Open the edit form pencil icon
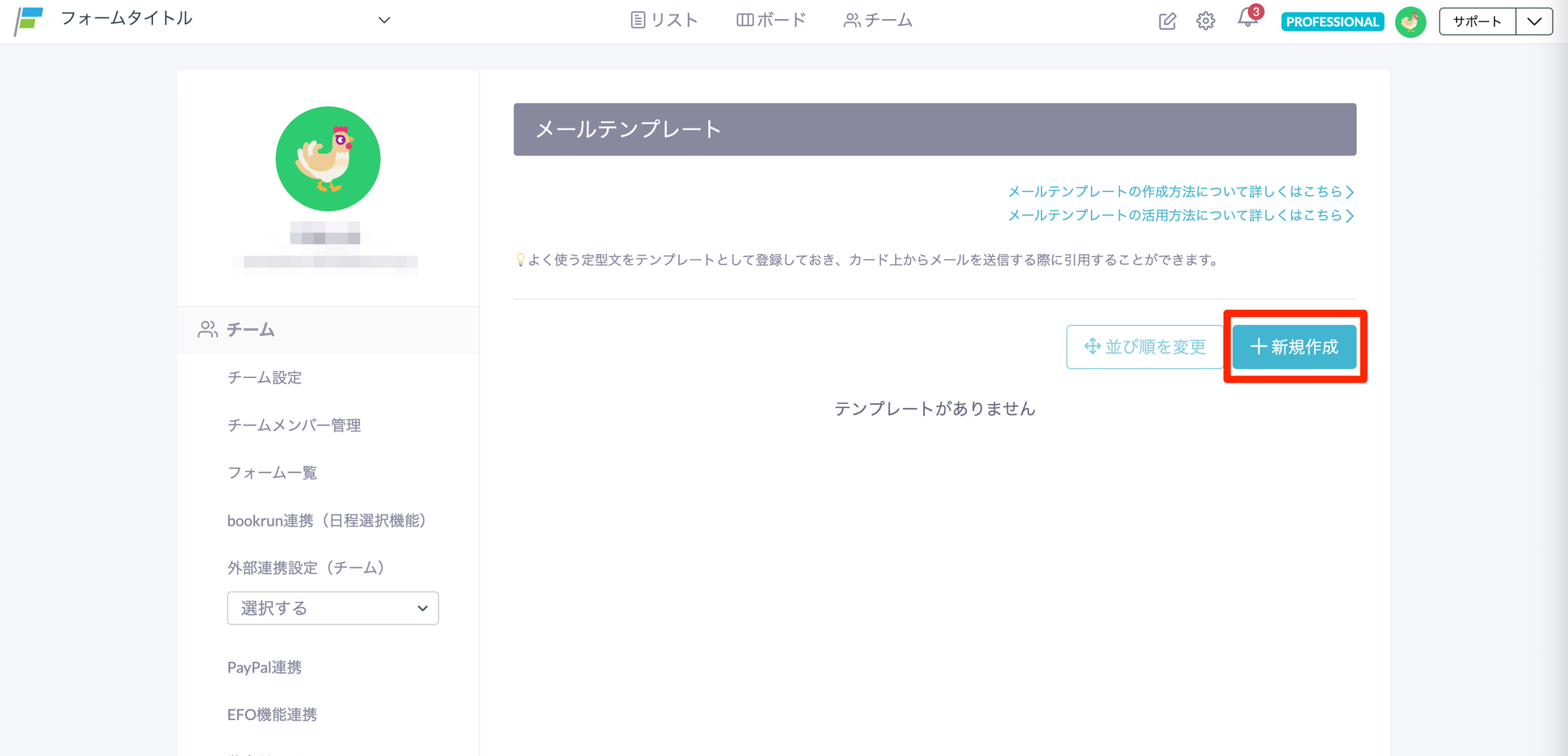This screenshot has width=1568, height=756. click(1167, 21)
